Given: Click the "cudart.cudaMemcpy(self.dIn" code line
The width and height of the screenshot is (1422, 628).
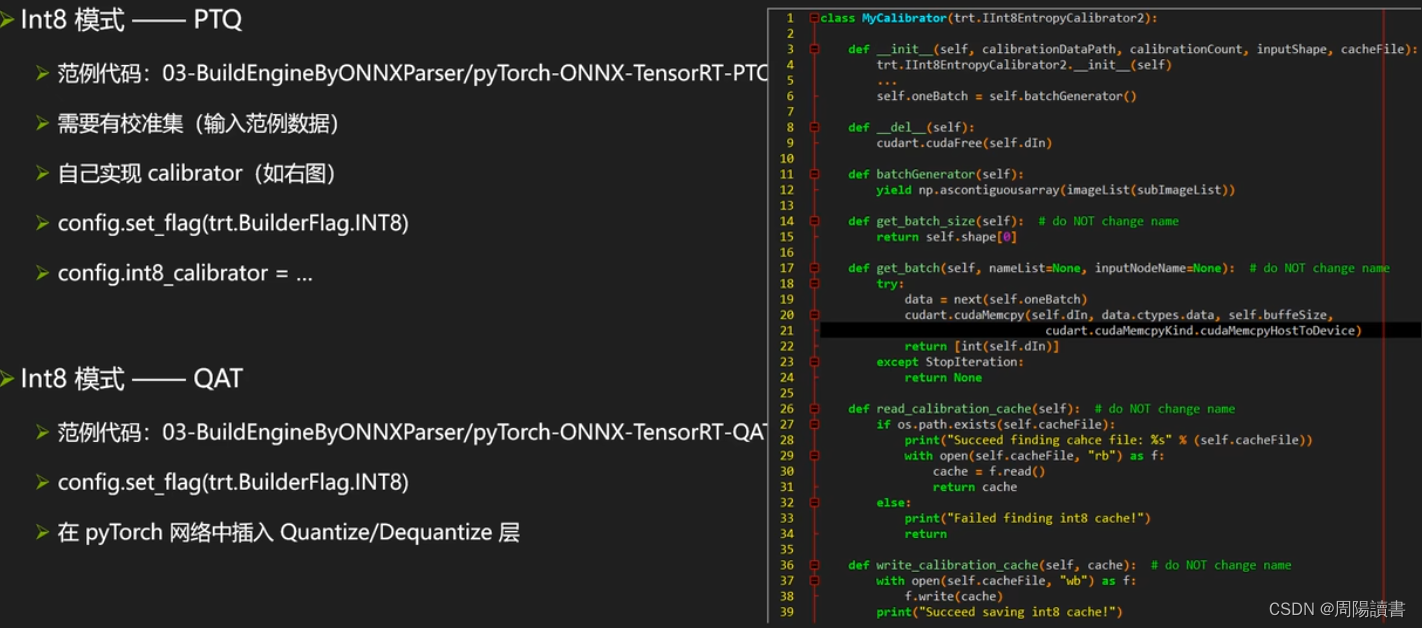Looking at the screenshot, I should pos(1118,315).
